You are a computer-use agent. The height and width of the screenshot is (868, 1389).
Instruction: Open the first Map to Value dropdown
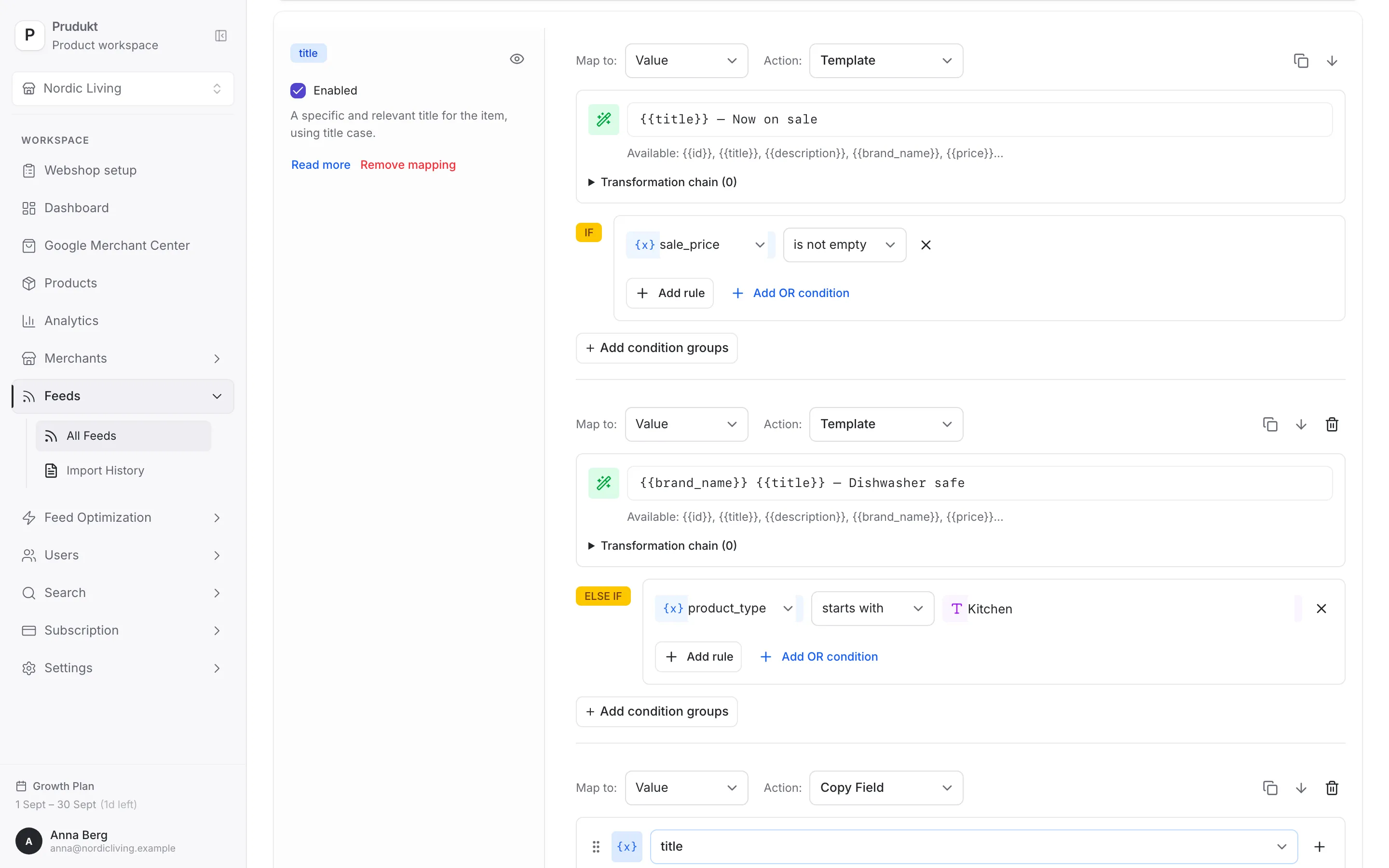(686, 61)
